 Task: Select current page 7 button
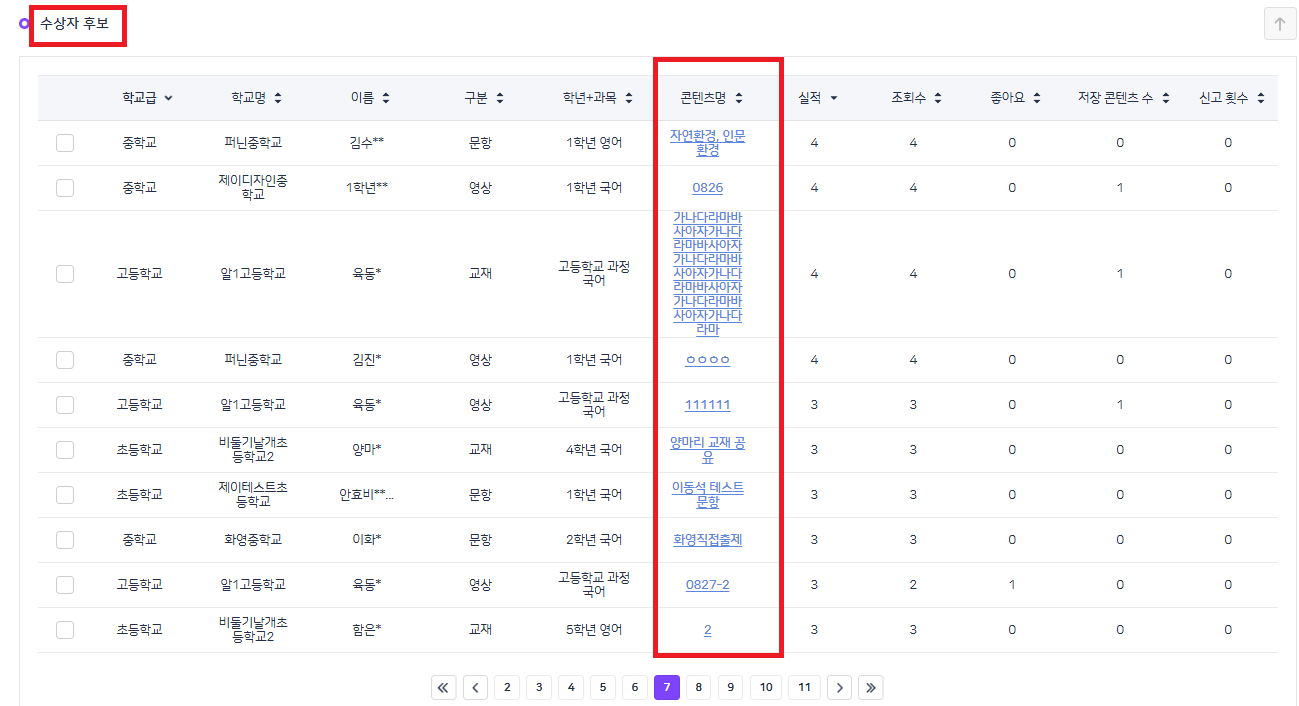pyautogui.click(x=667, y=687)
